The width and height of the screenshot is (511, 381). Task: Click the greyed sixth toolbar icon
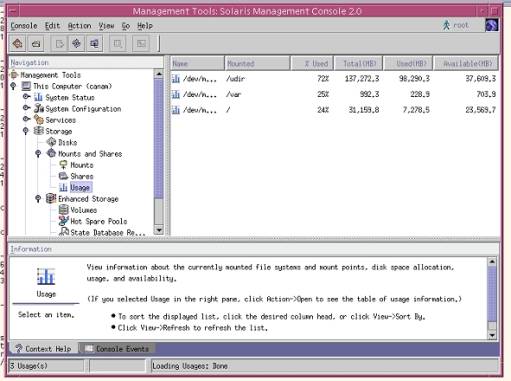(x=117, y=43)
